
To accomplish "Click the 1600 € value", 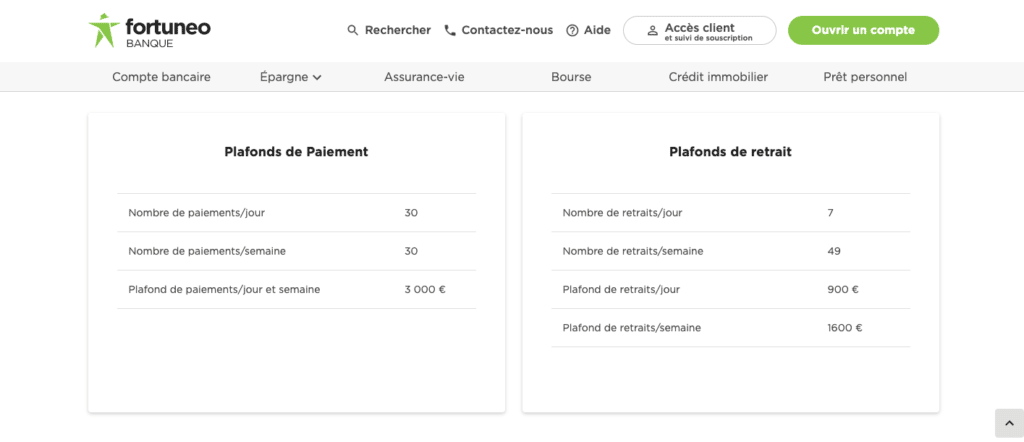I will (844, 328).
